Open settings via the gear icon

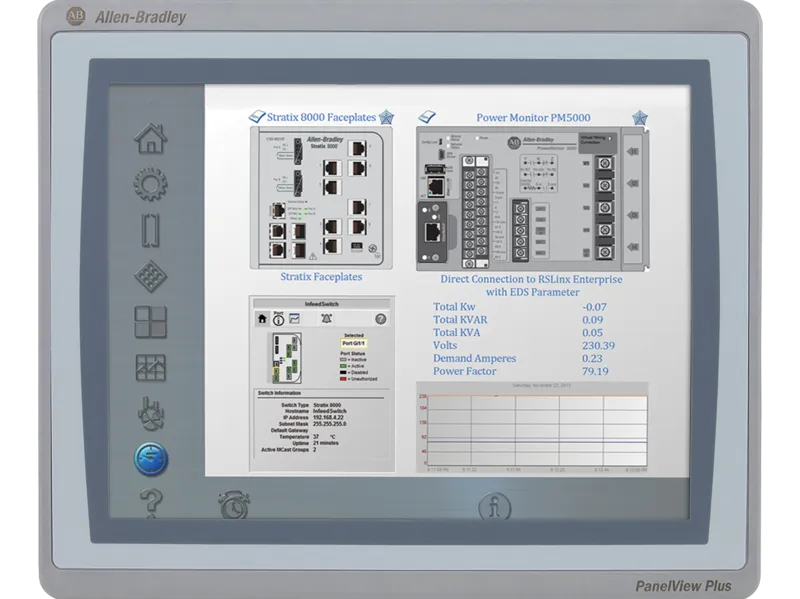pos(151,184)
